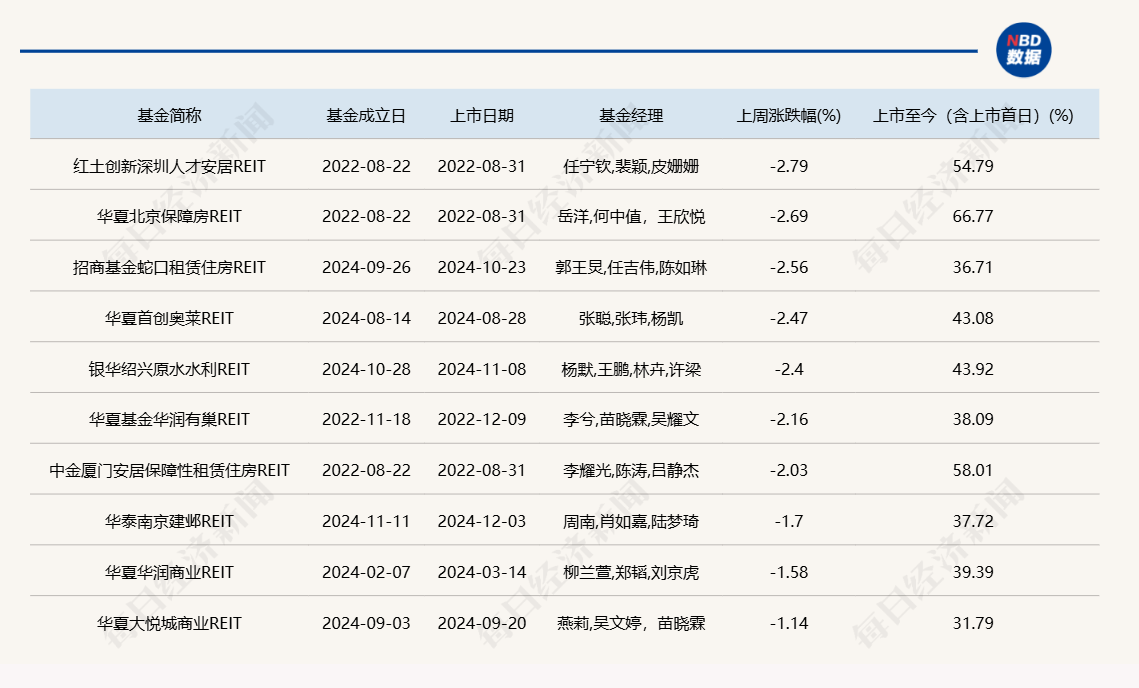Select the 上市至今（含上市首日）(%) header
The image size is (1139, 688).
[973, 116]
